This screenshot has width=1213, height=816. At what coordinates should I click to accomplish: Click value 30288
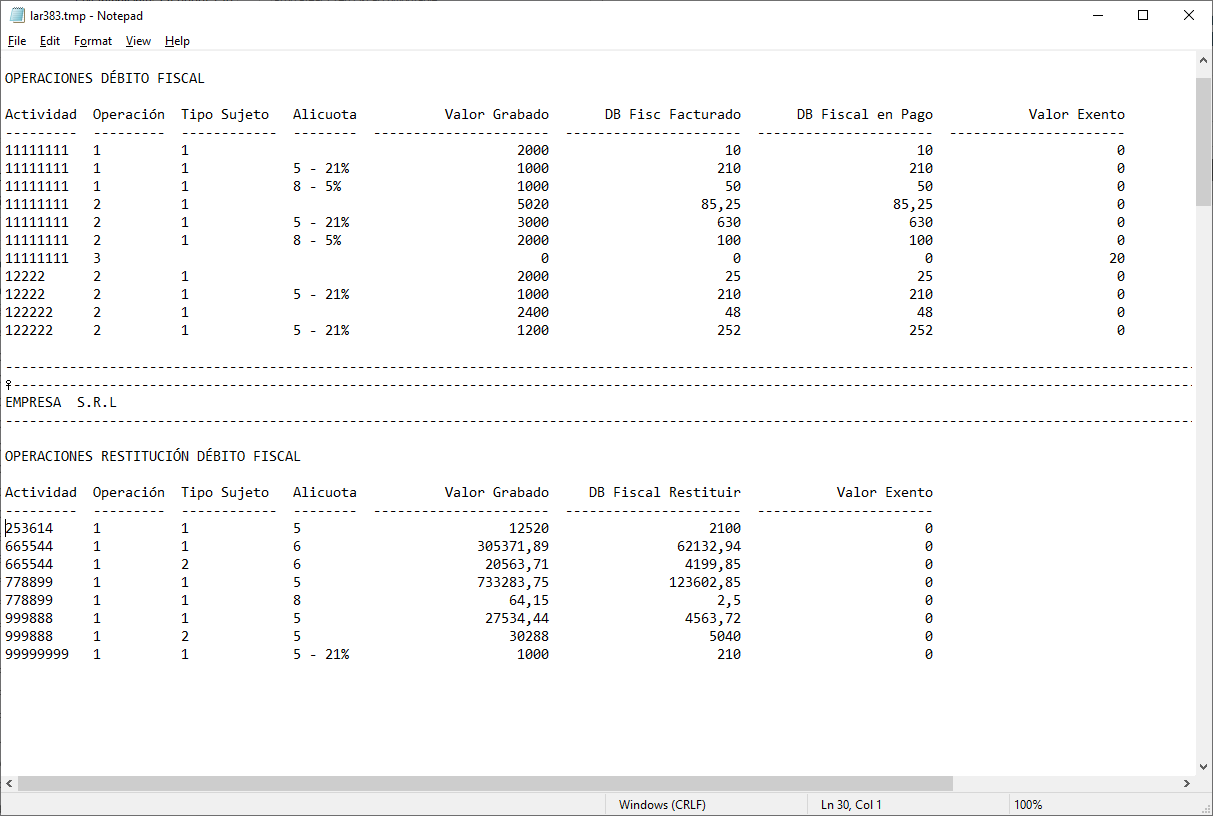click(529, 636)
